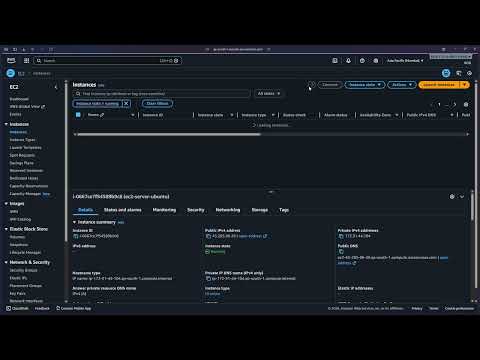
Task: Collapse the Instance summary section
Action: [x=74, y=222]
